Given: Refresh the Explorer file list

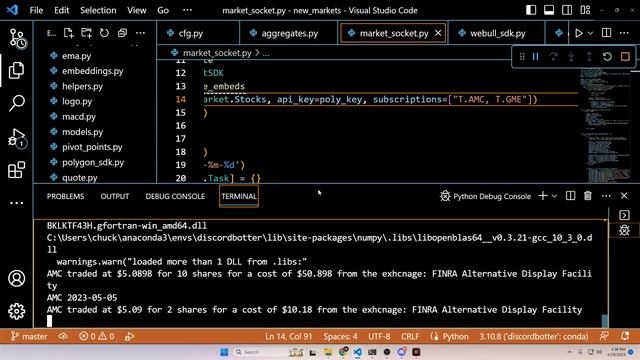Looking at the screenshot, I should click(104, 33).
